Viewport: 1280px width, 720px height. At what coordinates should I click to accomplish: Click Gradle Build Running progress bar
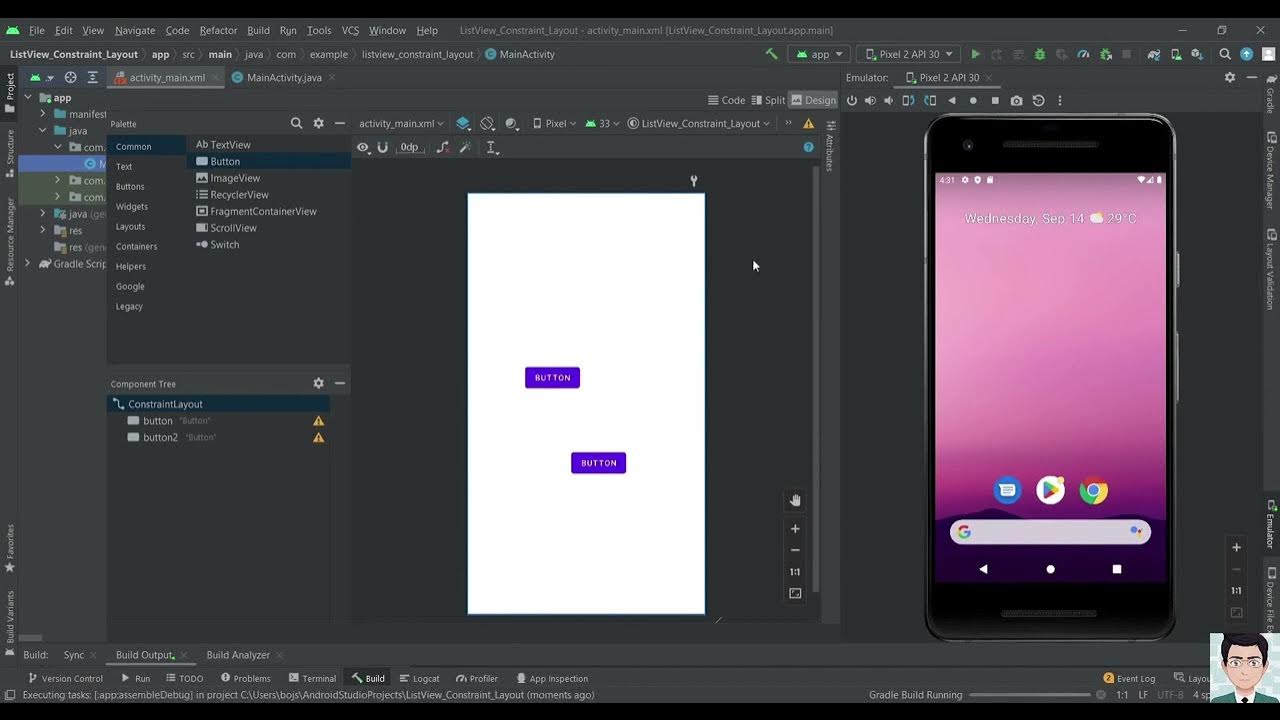point(1030,695)
